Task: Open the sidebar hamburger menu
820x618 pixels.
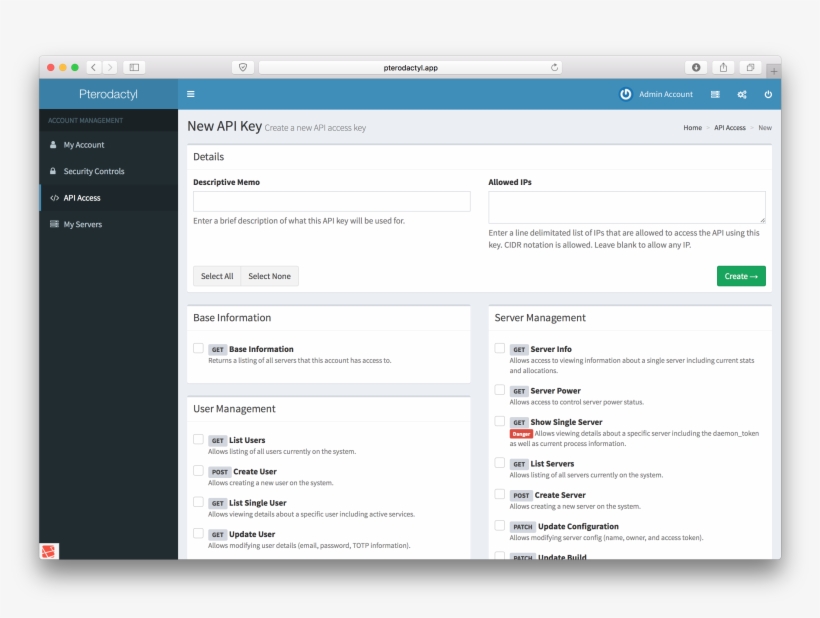Action: click(x=190, y=94)
